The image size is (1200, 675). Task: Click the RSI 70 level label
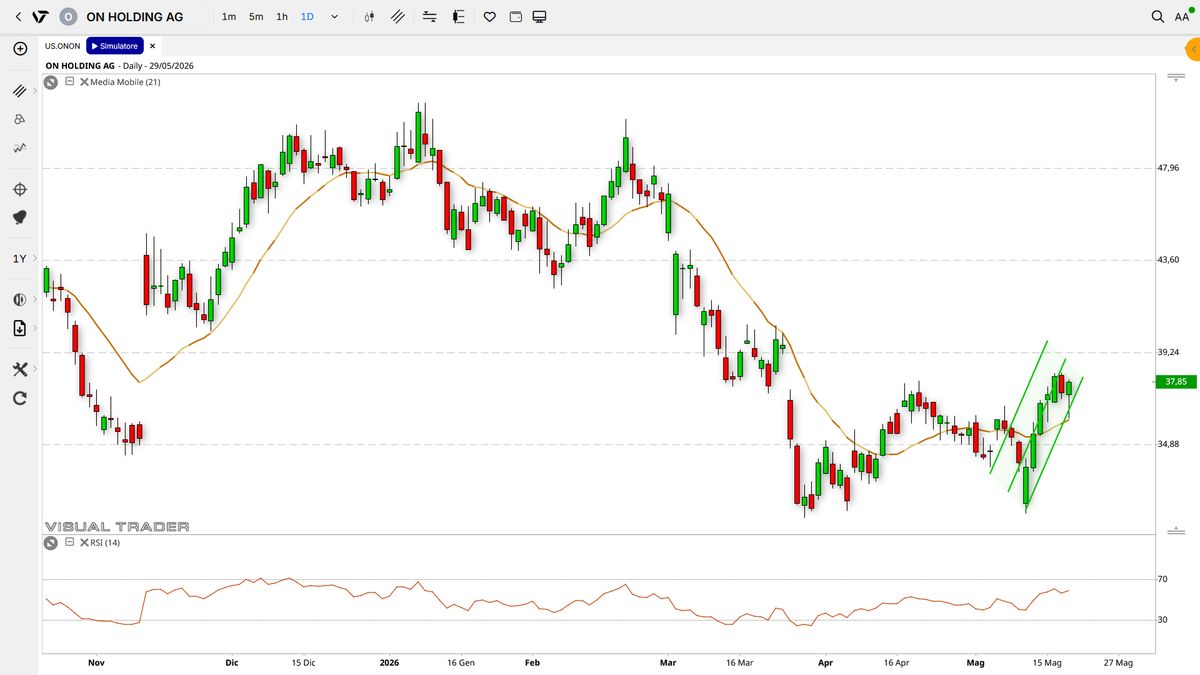click(x=1162, y=579)
